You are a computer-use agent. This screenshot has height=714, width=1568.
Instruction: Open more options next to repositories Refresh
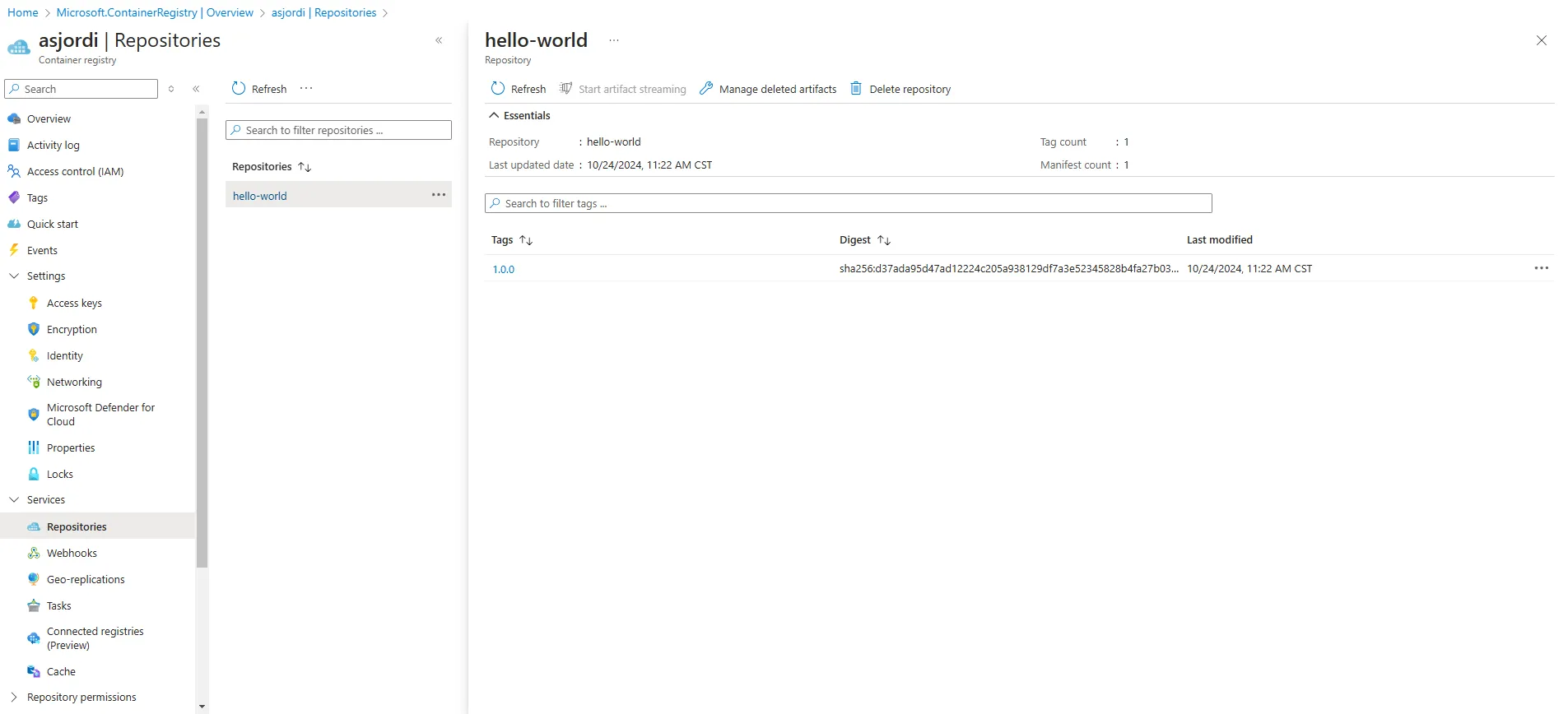coord(306,88)
